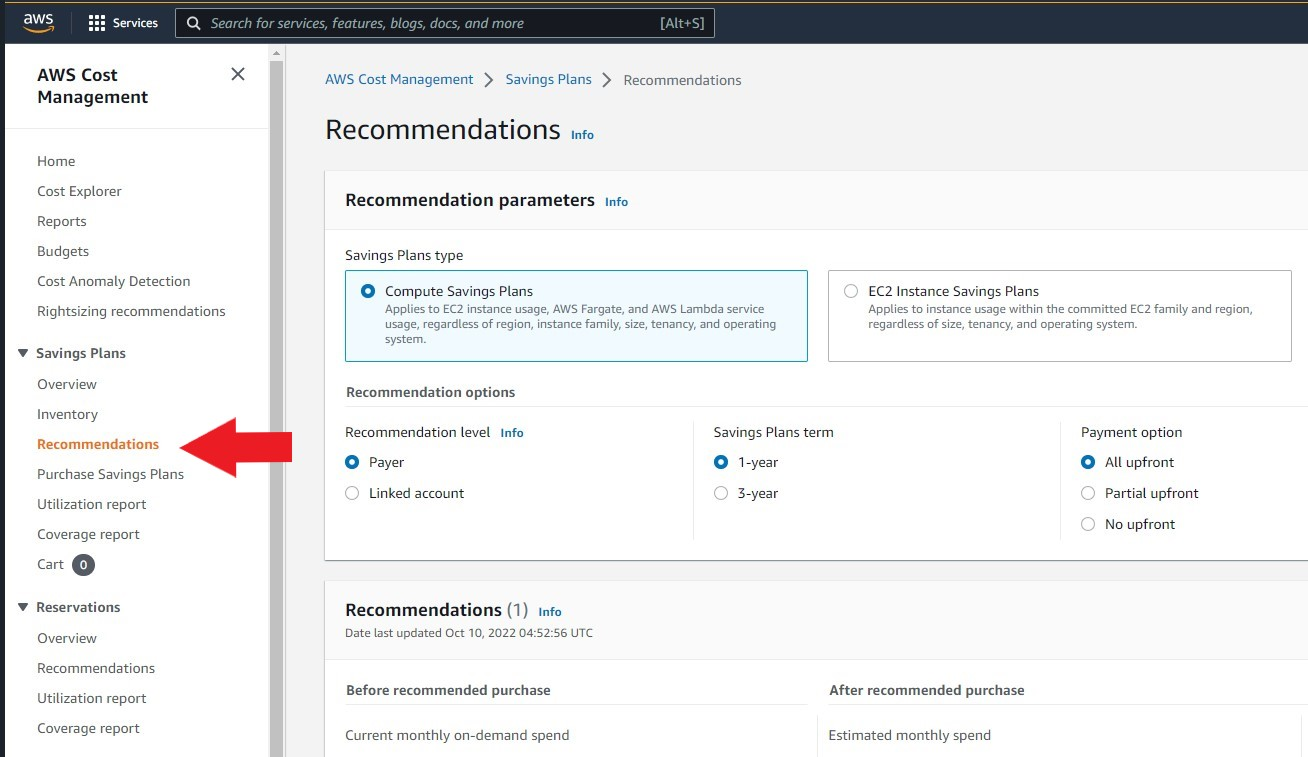The image size is (1308, 757).
Task: Close the AWS Cost Management sidebar
Action: tap(238, 74)
